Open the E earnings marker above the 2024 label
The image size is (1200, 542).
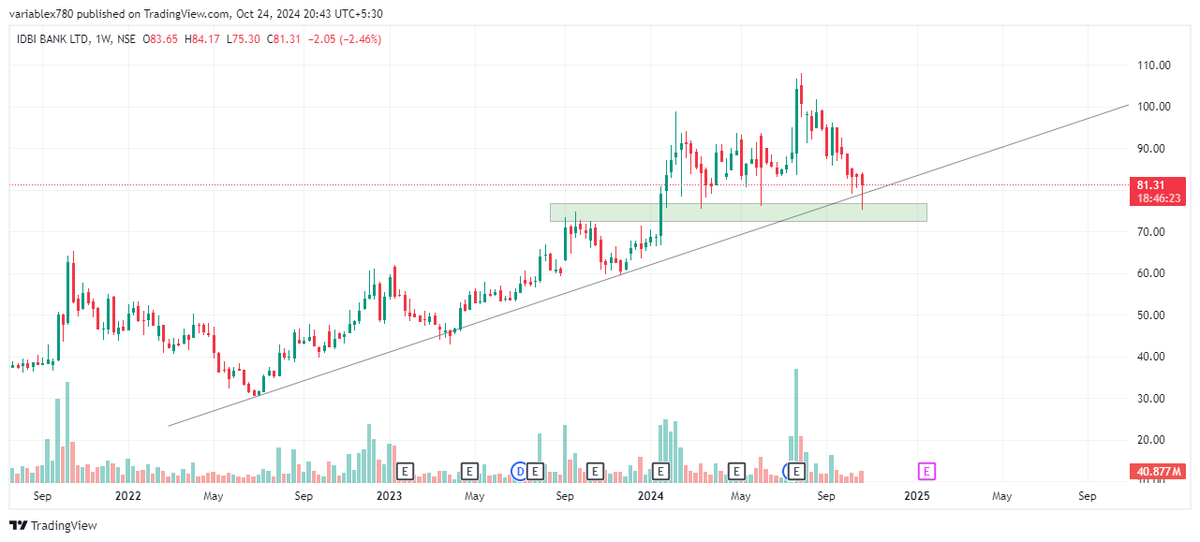click(x=660, y=470)
